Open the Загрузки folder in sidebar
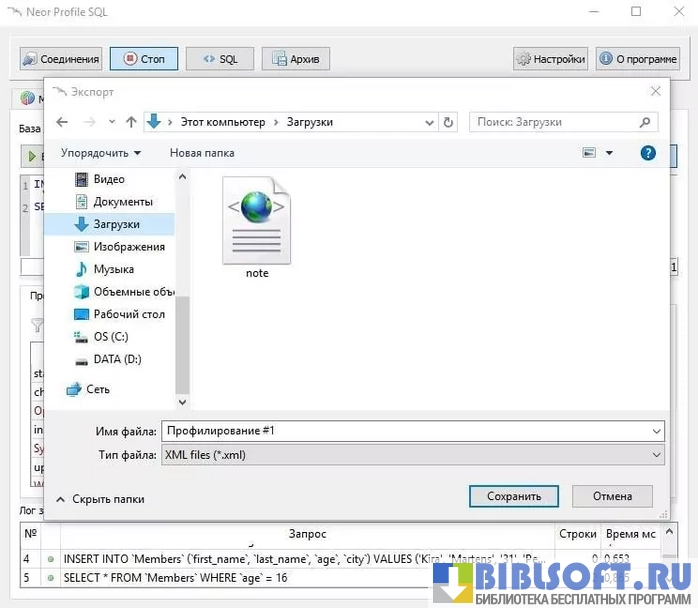This screenshot has height=608, width=698. click(x=116, y=224)
